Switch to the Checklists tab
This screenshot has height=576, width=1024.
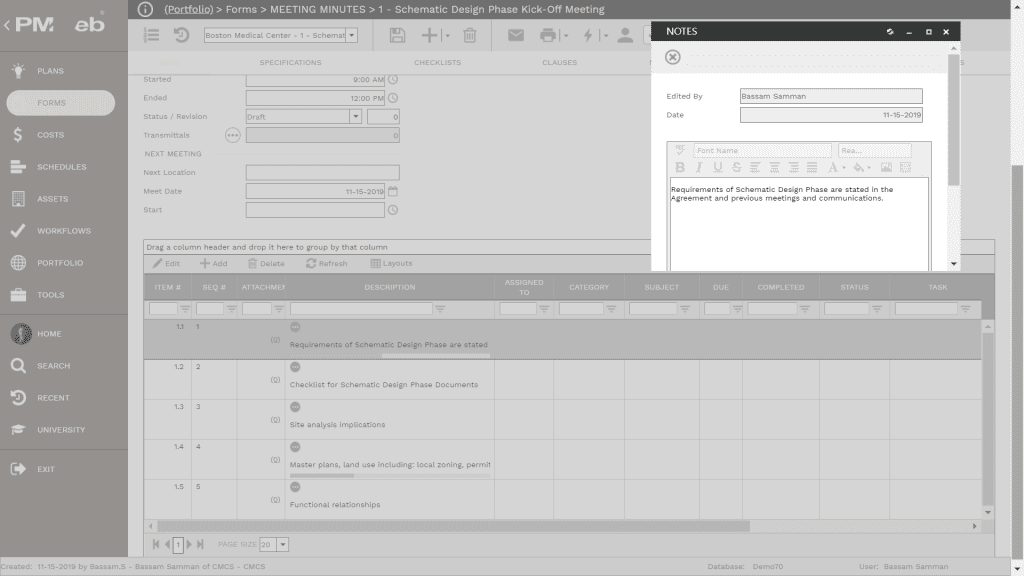click(x=438, y=63)
